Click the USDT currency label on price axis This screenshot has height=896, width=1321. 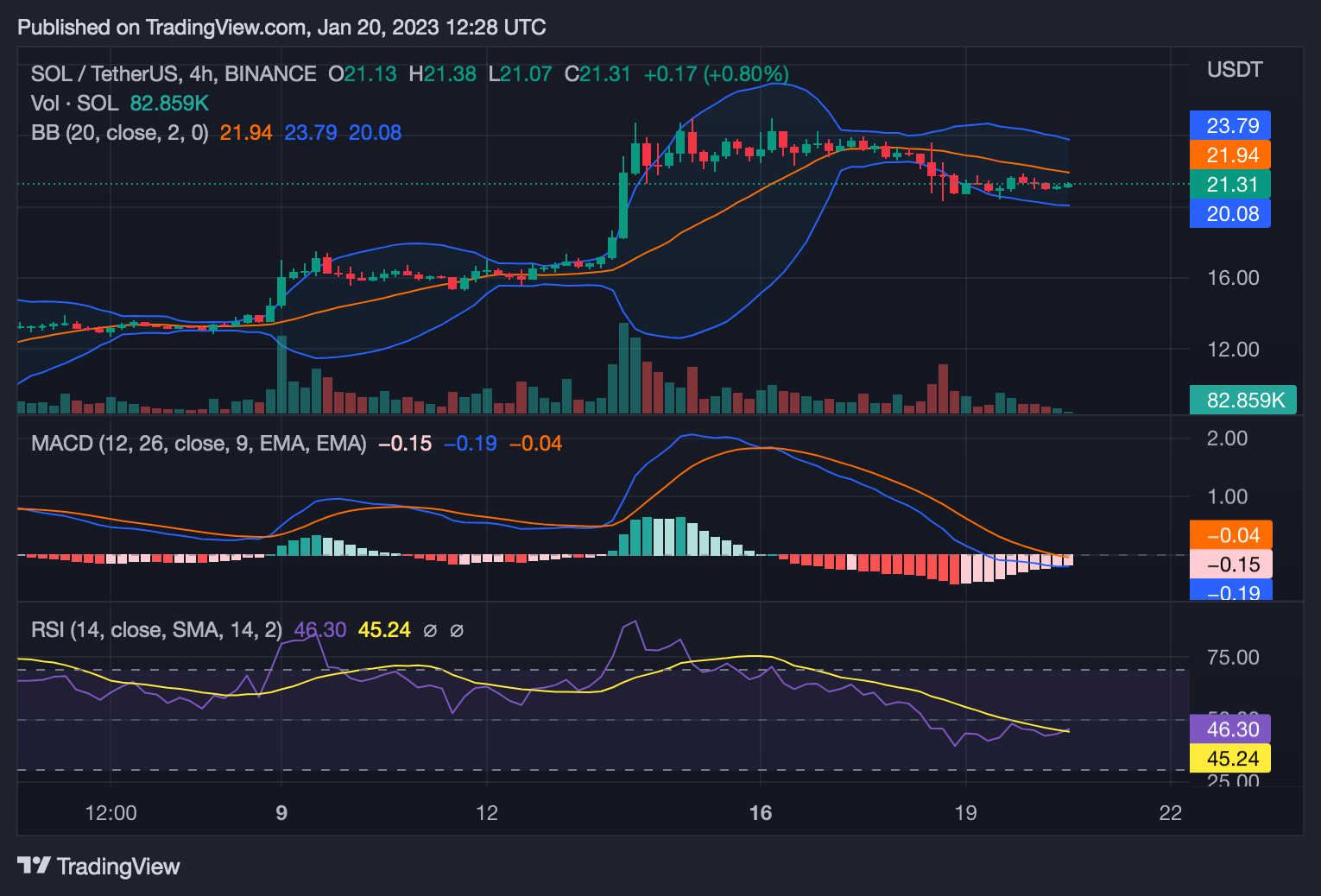pyautogui.click(x=1235, y=70)
